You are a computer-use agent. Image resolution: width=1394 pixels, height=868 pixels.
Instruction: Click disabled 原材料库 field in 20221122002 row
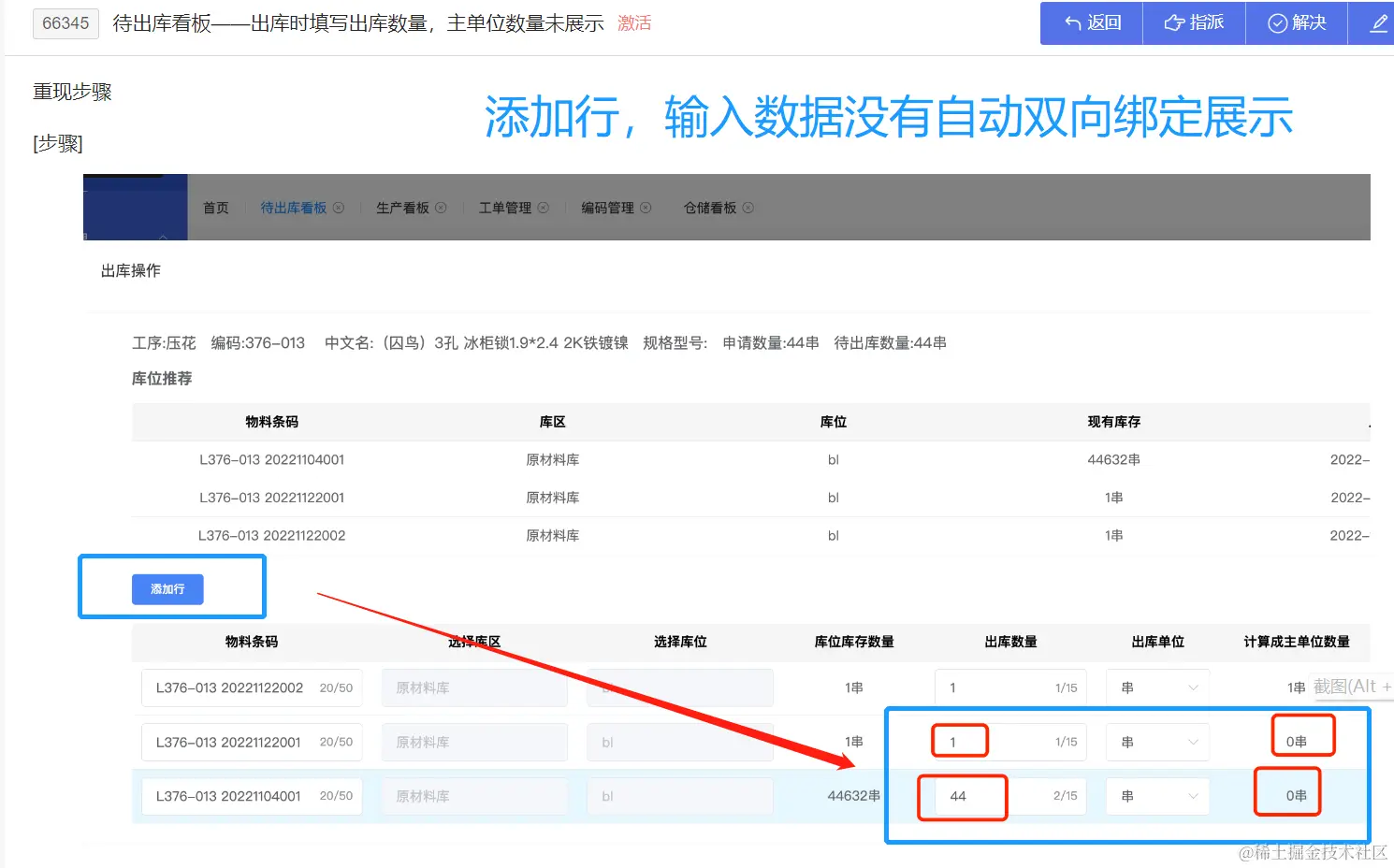(474, 687)
